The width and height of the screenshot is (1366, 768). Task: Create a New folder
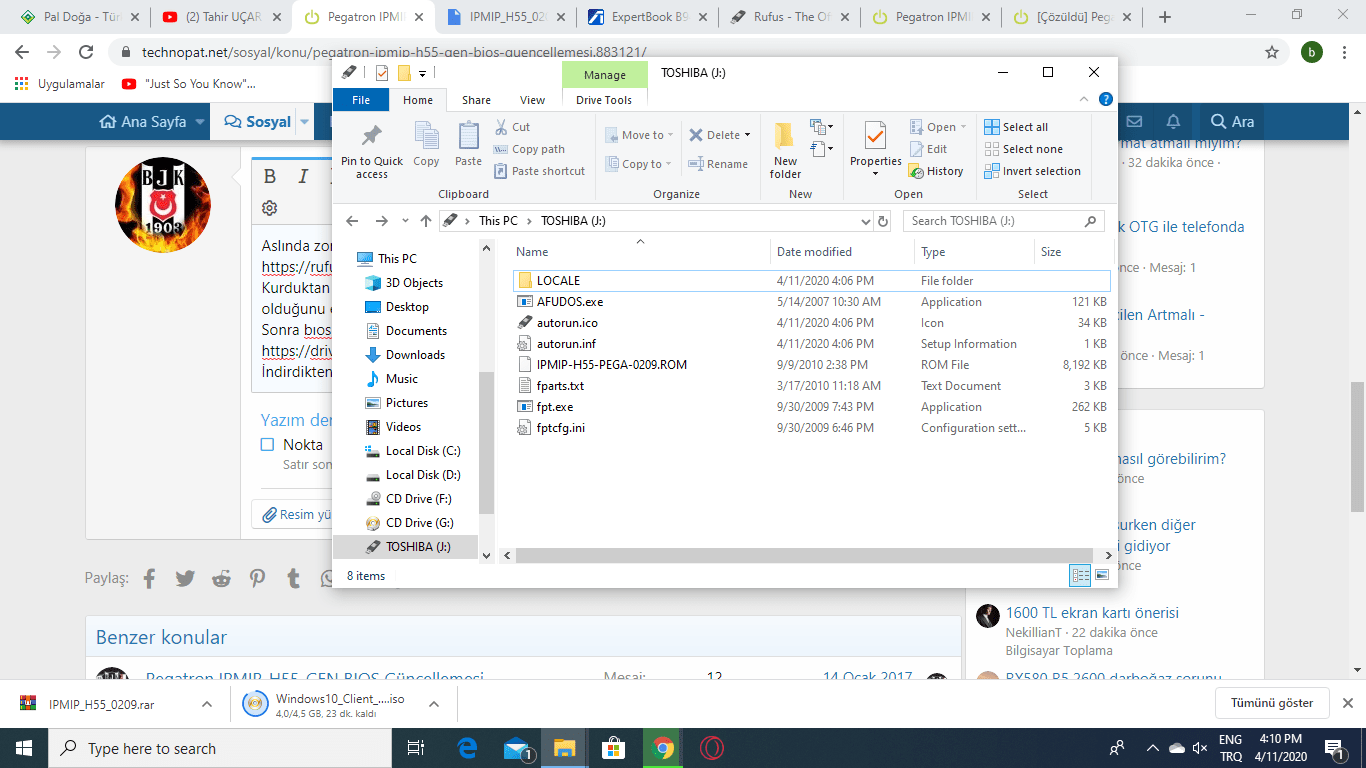tap(785, 151)
